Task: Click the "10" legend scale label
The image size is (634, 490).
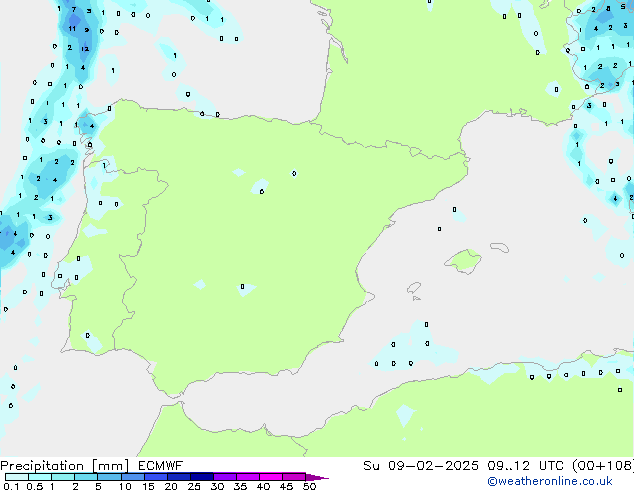Action: (125, 486)
